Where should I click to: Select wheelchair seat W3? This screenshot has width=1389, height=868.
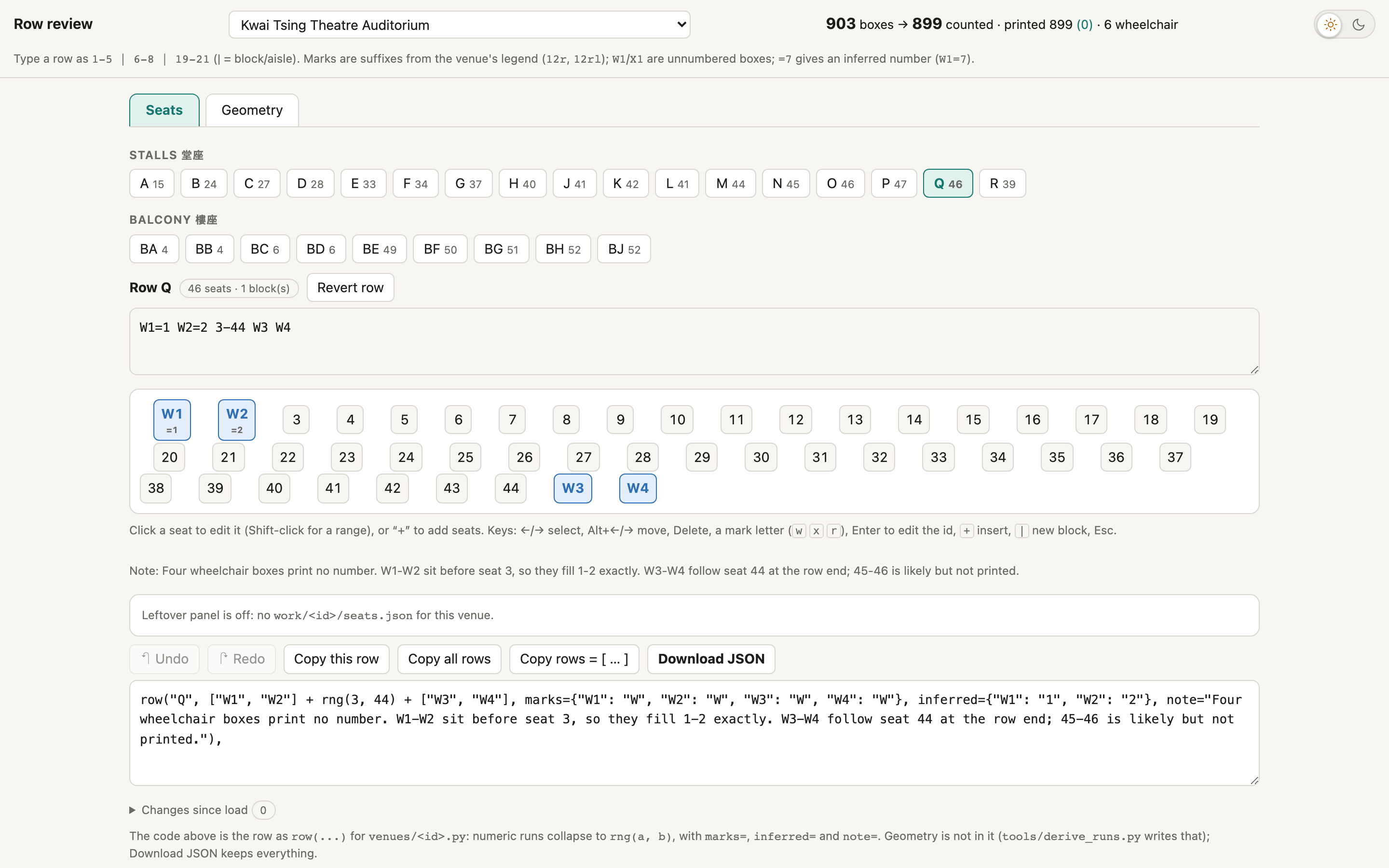(573, 488)
